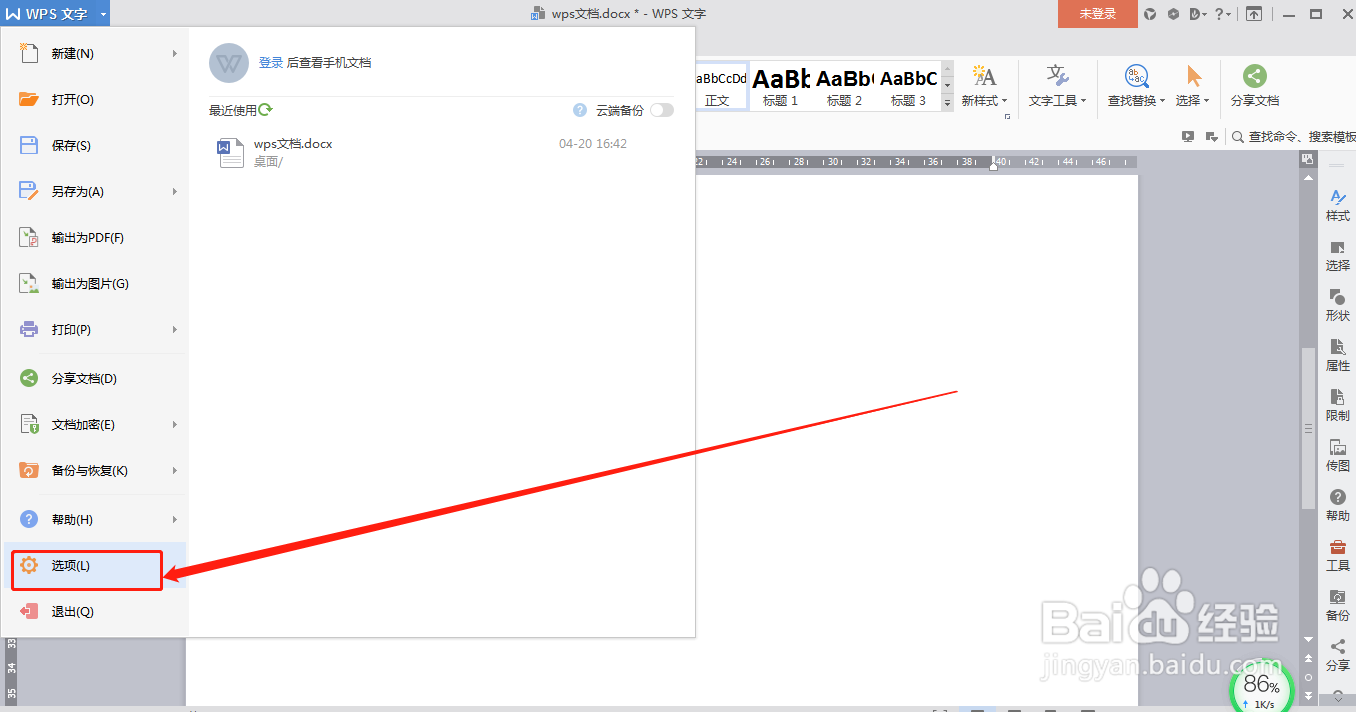1356x712 pixels.
Task: Open 分享 in the right sidebar
Action: click(x=1338, y=656)
